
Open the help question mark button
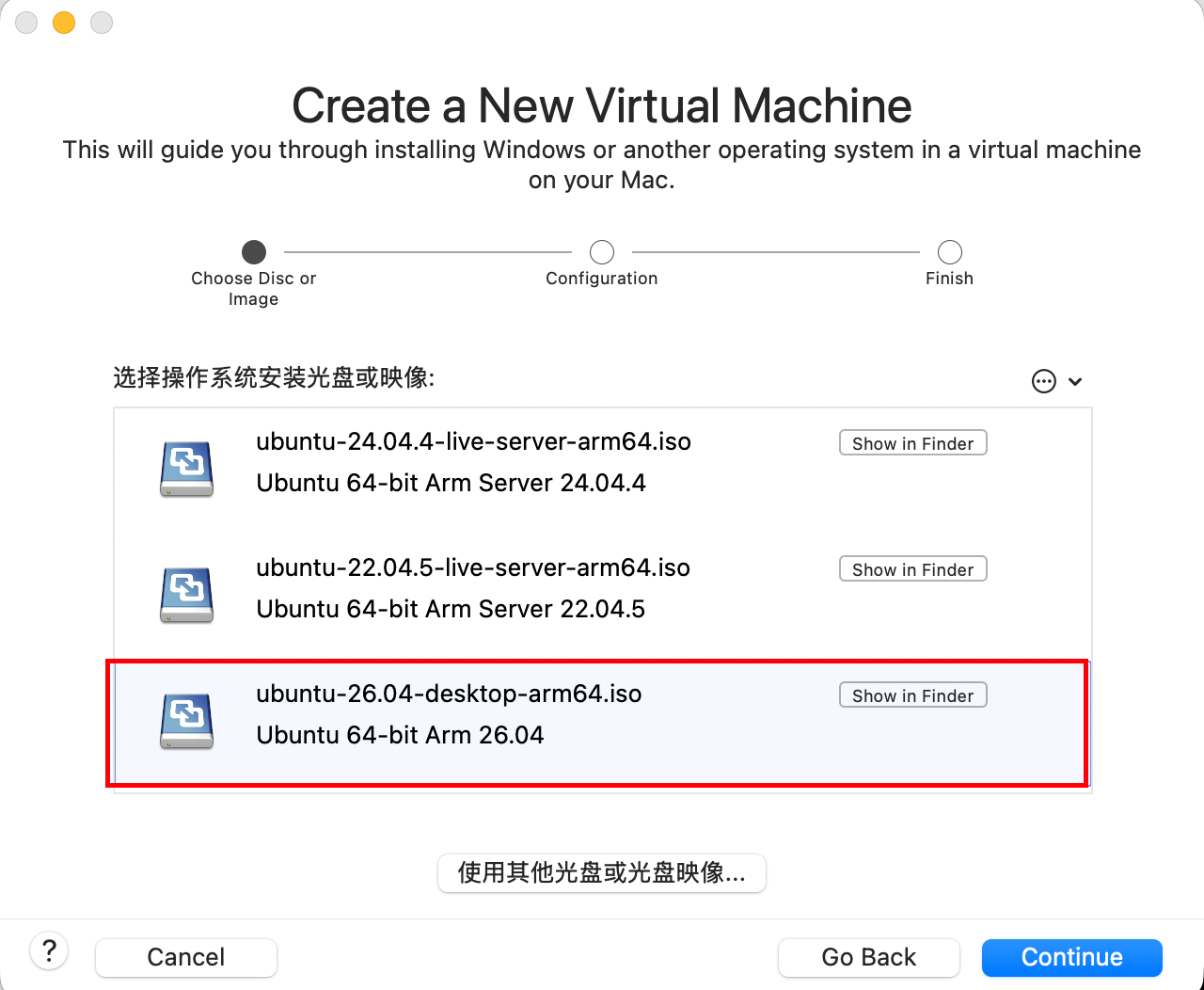click(50, 951)
